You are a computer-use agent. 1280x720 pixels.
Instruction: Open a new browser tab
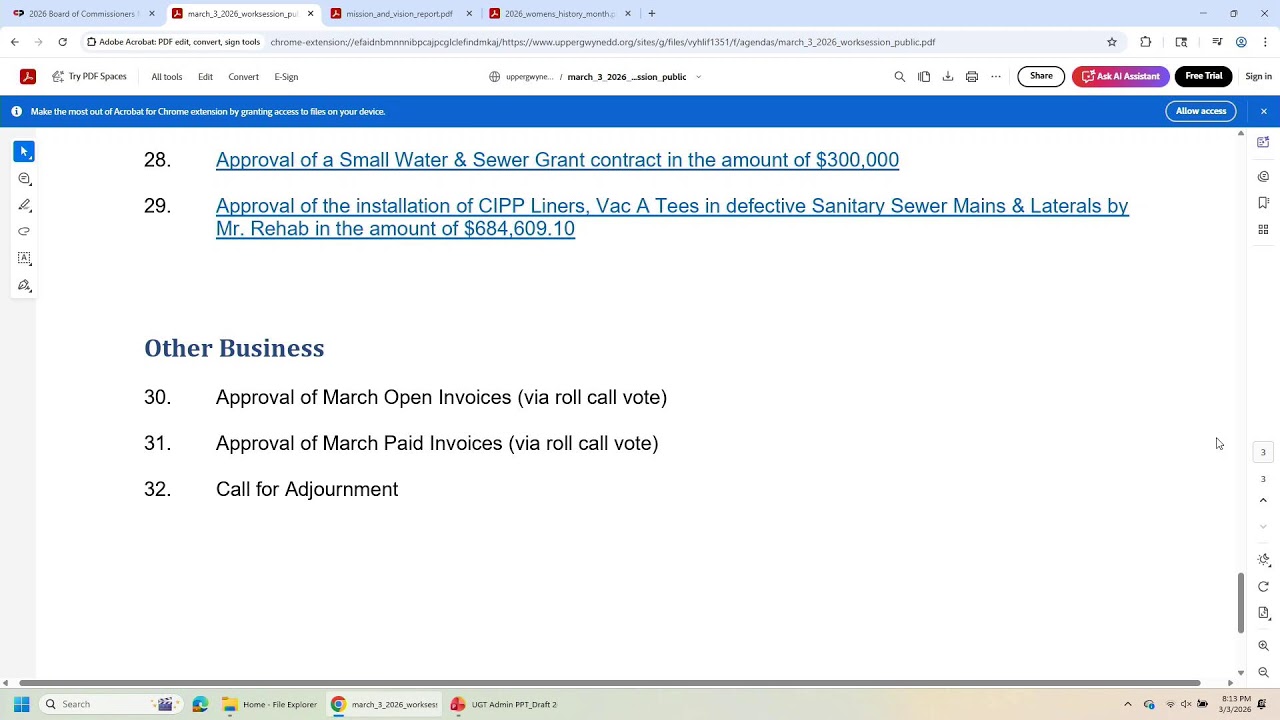coord(652,14)
